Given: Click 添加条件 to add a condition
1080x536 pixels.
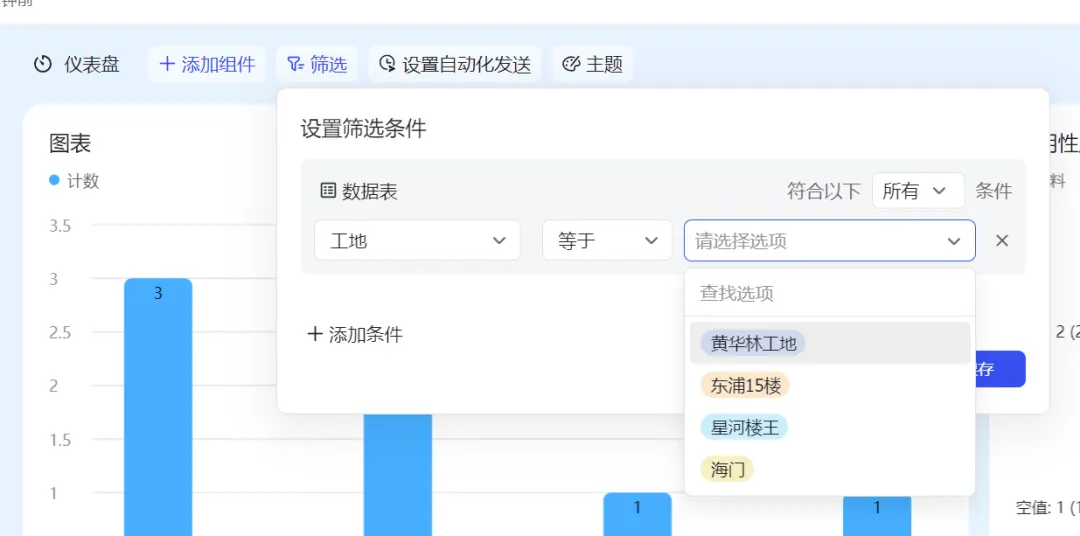Looking at the screenshot, I should (355, 335).
